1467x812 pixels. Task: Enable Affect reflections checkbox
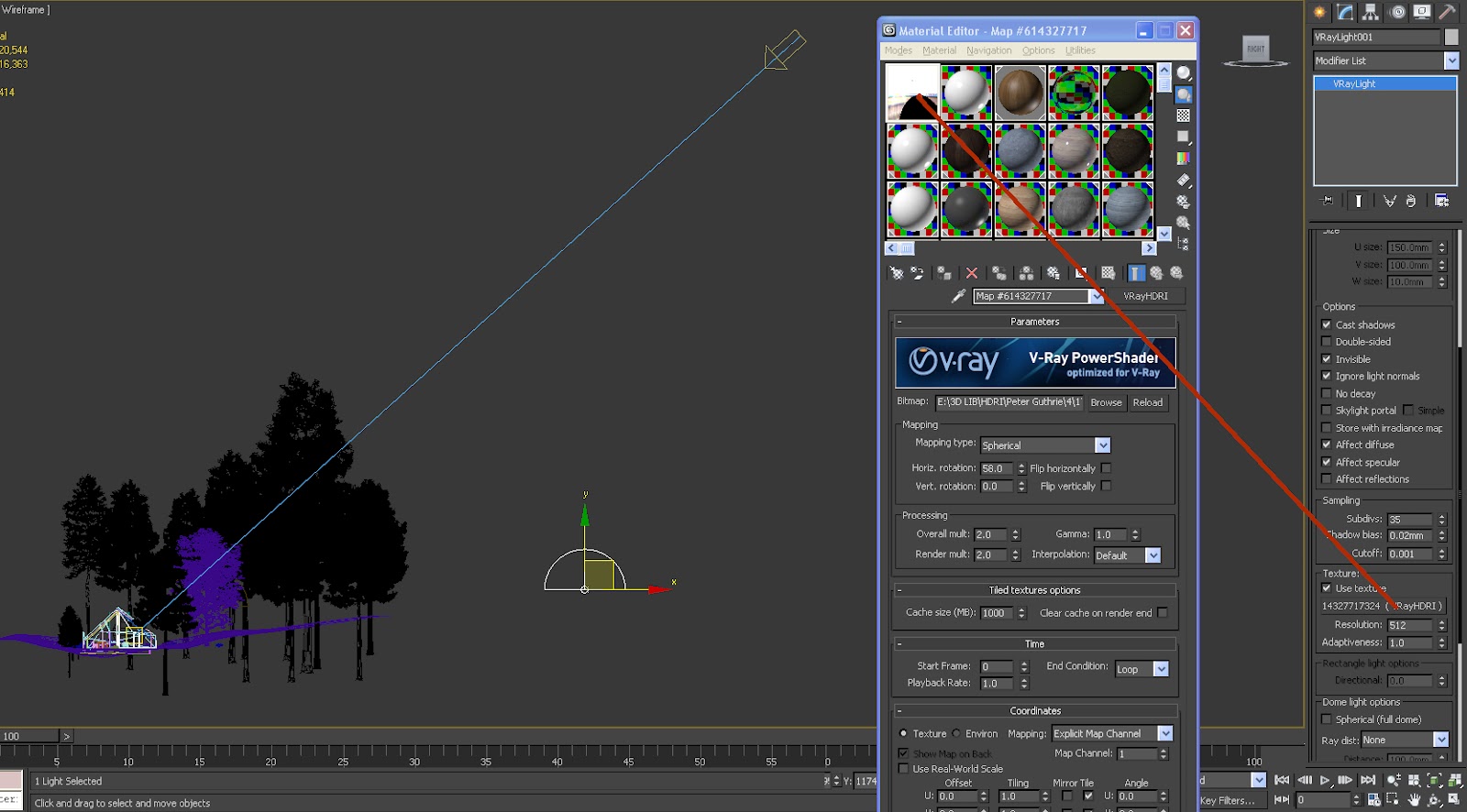click(x=1326, y=479)
